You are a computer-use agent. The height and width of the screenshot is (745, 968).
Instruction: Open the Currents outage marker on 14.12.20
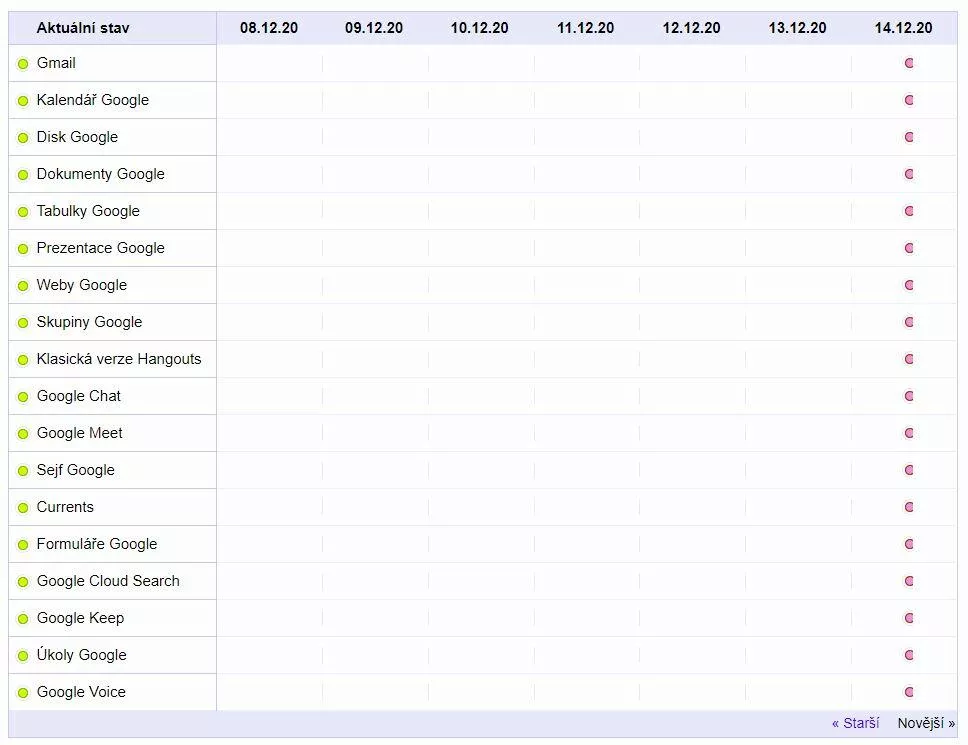(x=909, y=507)
